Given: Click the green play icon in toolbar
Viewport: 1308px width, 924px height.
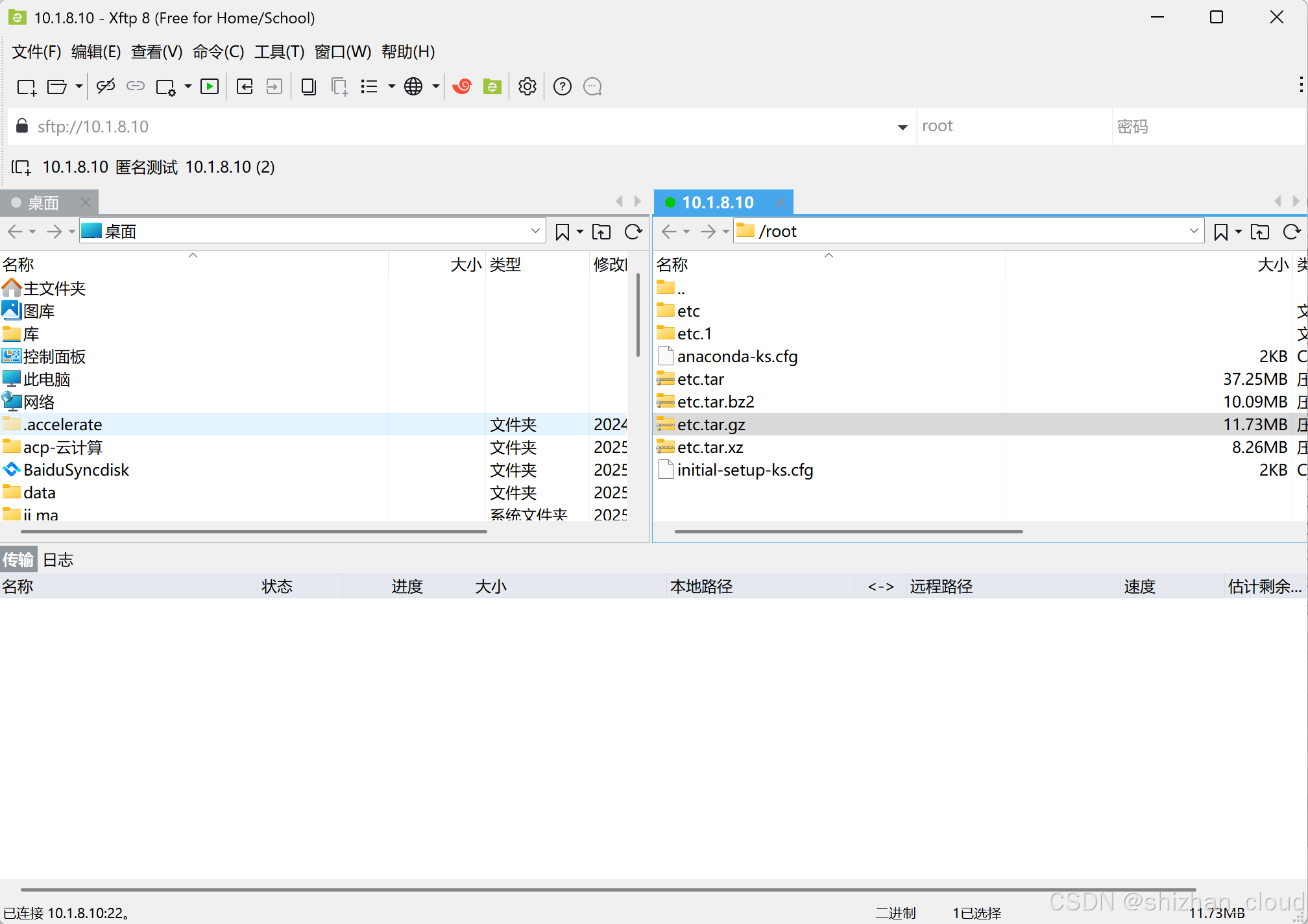Looking at the screenshot, I should coord(210,87).
